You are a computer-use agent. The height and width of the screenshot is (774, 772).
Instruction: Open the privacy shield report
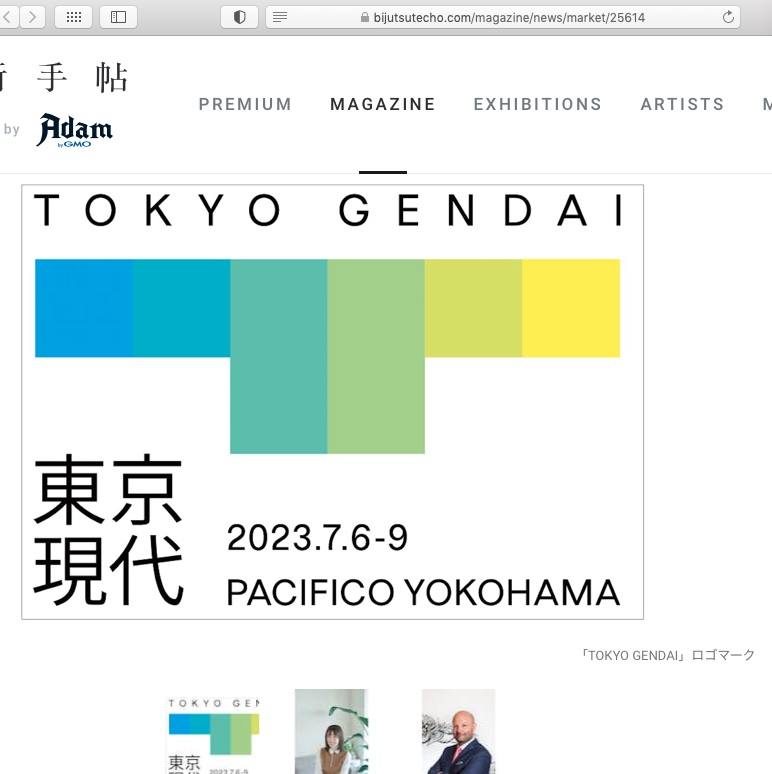pos(239,17)
